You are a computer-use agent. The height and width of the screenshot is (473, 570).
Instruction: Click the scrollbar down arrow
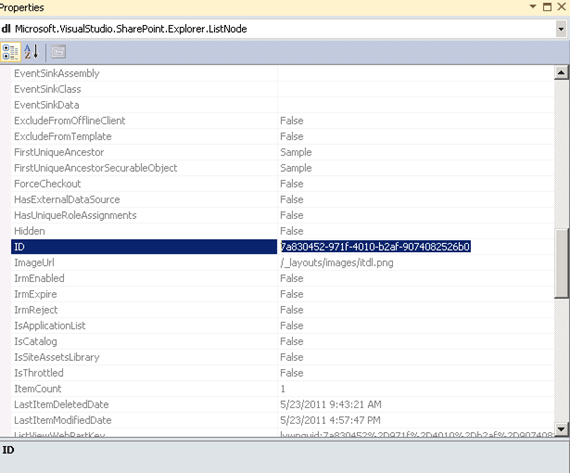pyautogui.click(x=561, y=429)
